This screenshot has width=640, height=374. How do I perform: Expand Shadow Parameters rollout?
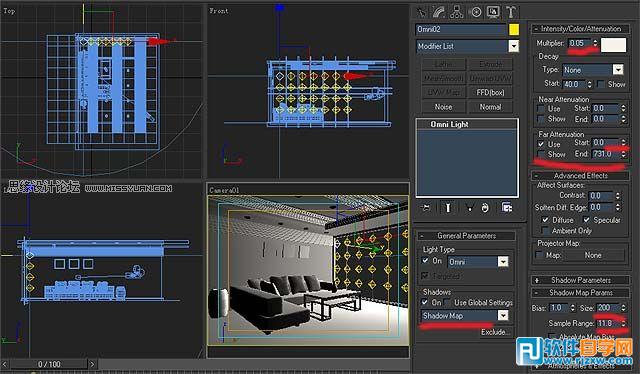coord(580,280)
